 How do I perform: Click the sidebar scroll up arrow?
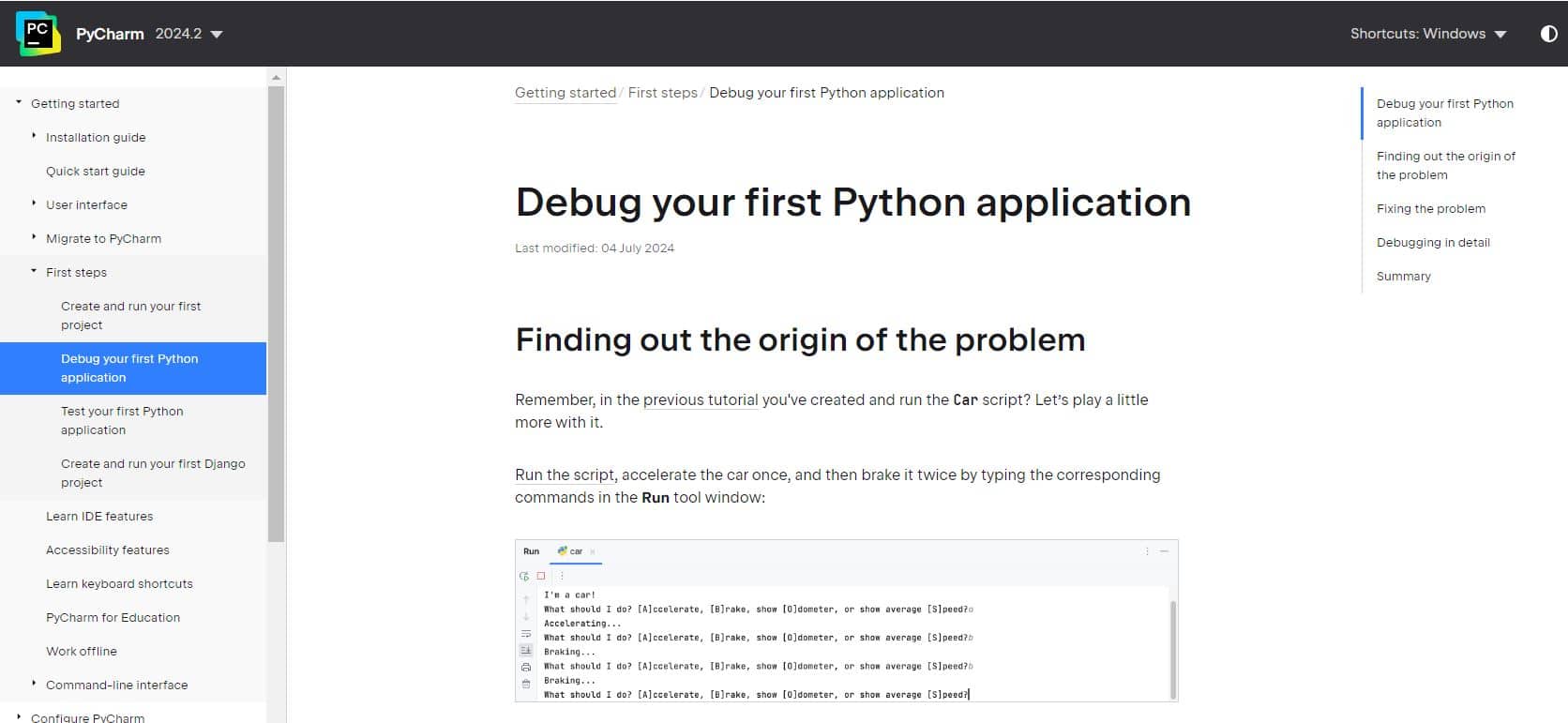[x=276, y=77]
